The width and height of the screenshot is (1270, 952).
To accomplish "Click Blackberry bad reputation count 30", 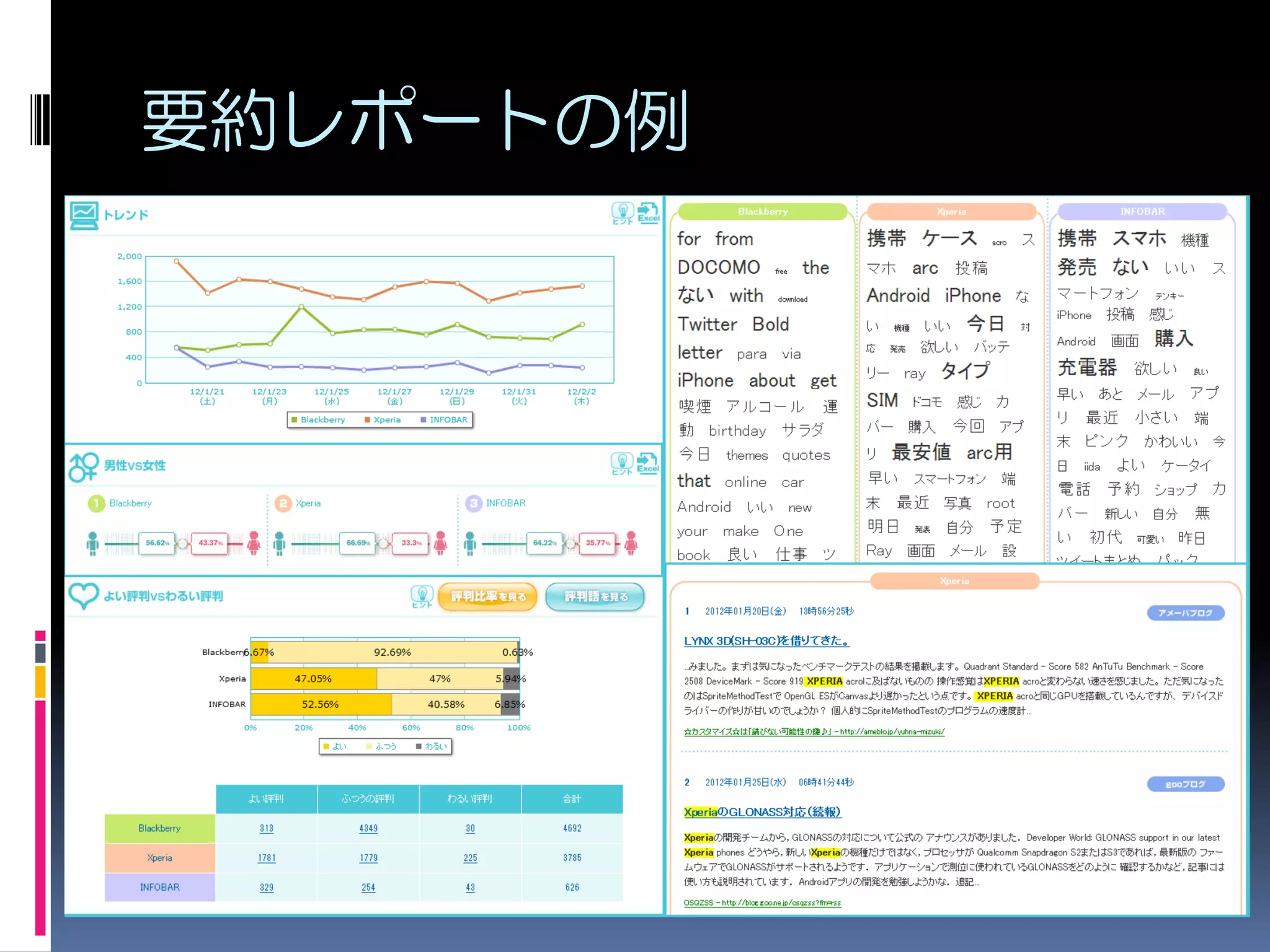I will point(471,829).
